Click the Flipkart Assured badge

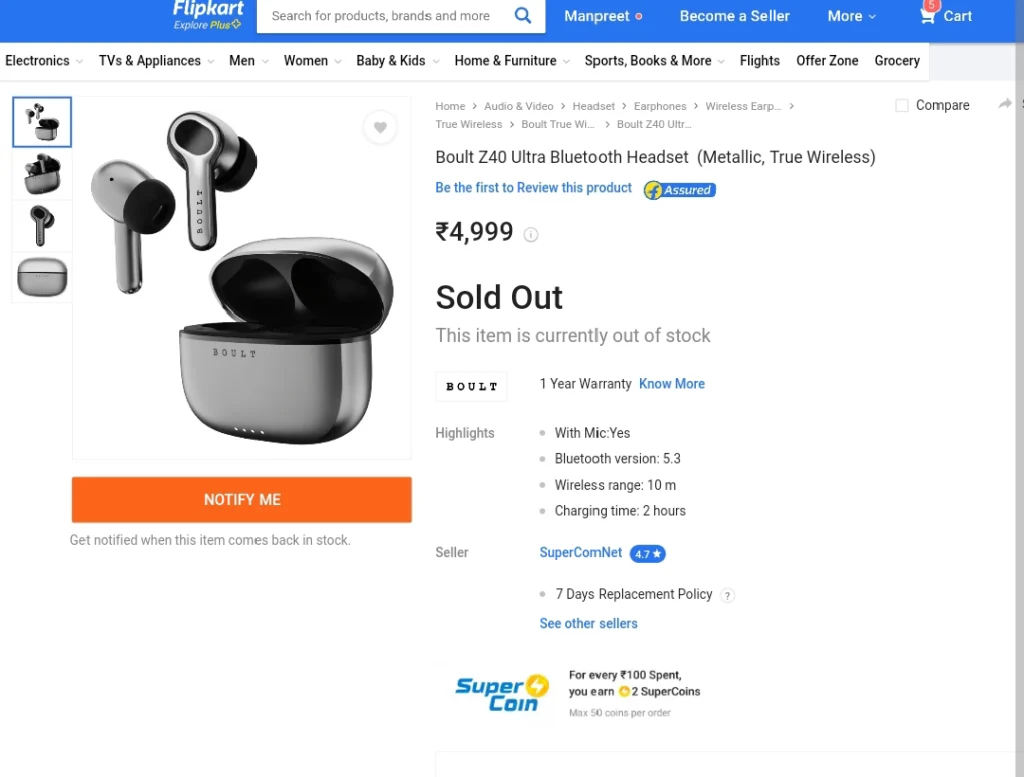click(x=680, y=190)
